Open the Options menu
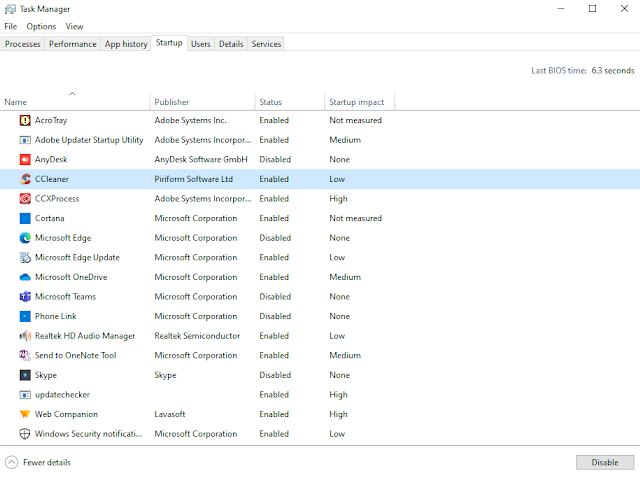Screen dimensions: 640x478 tap(41, 27)
